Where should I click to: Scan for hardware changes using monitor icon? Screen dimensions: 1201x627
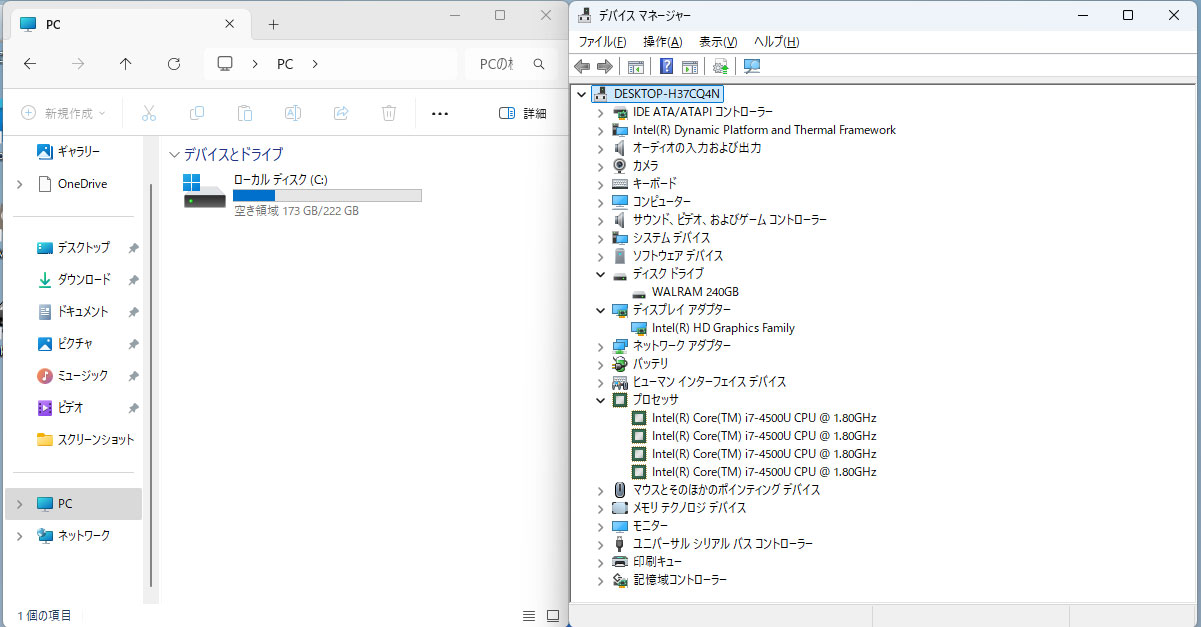coord(752,66)
